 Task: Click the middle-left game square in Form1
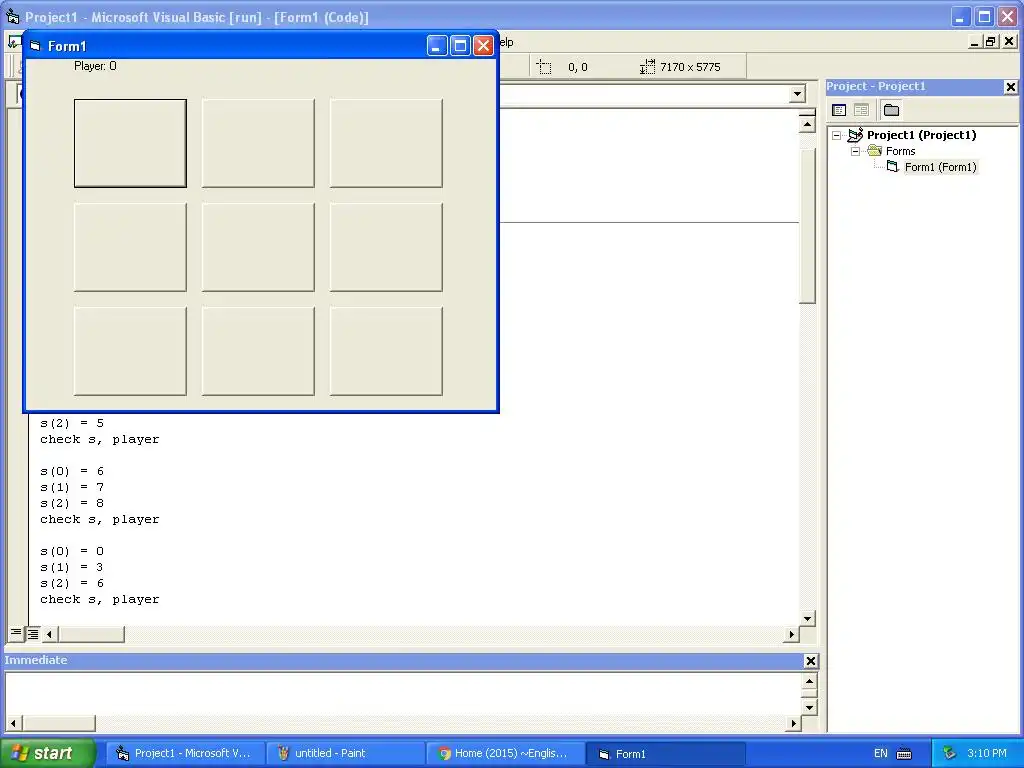coord(130,247)
